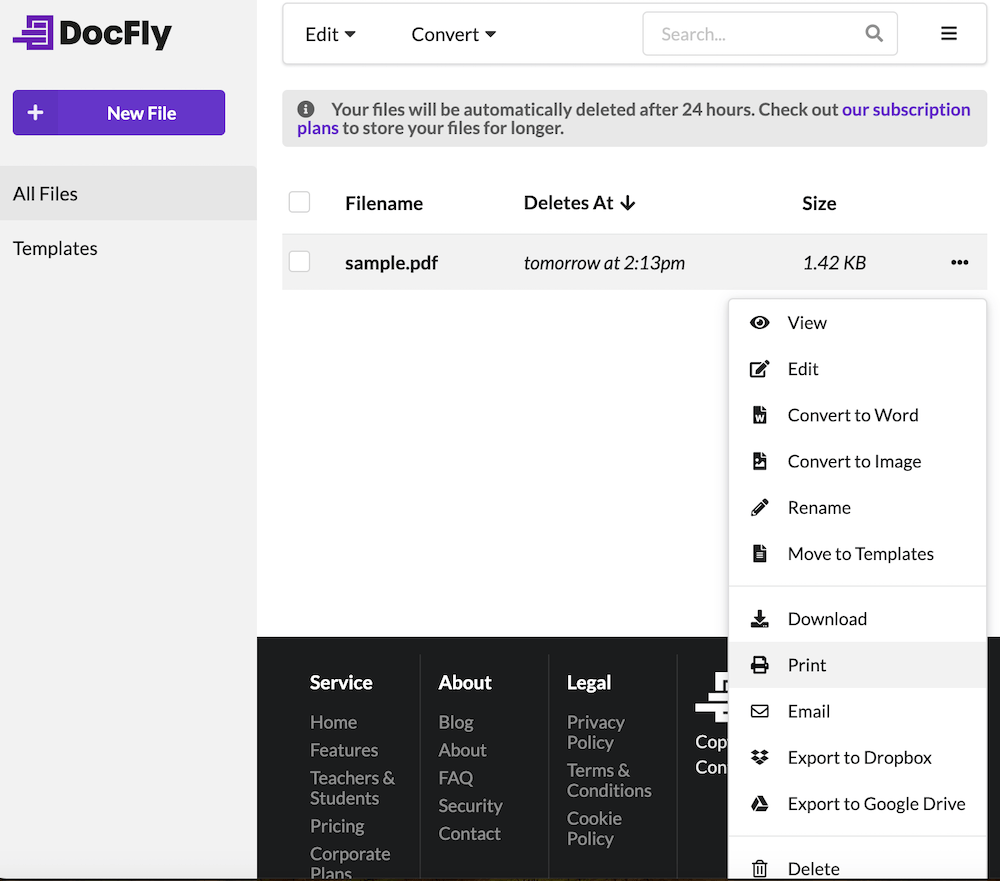
Task: Select Export to Google Drive
Action: click(857, 804)
